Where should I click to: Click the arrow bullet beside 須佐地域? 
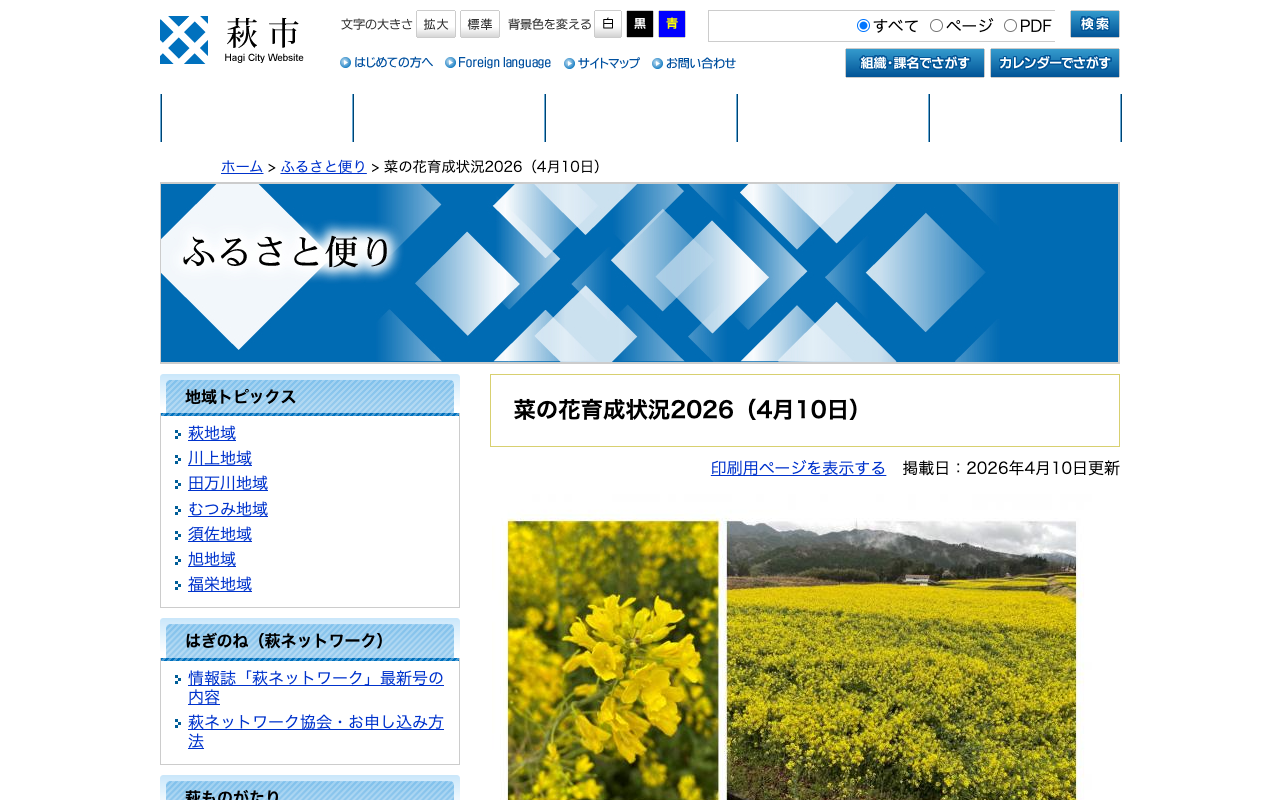point(178,536)
